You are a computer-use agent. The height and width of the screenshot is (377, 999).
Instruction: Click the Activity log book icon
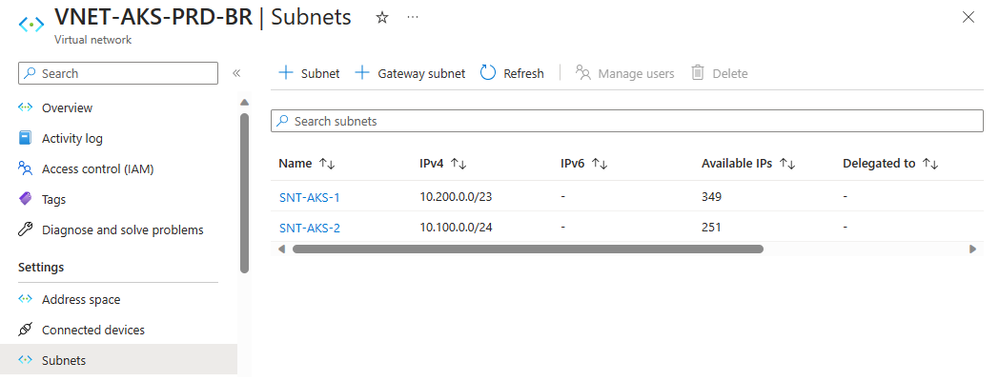[25, 138]
